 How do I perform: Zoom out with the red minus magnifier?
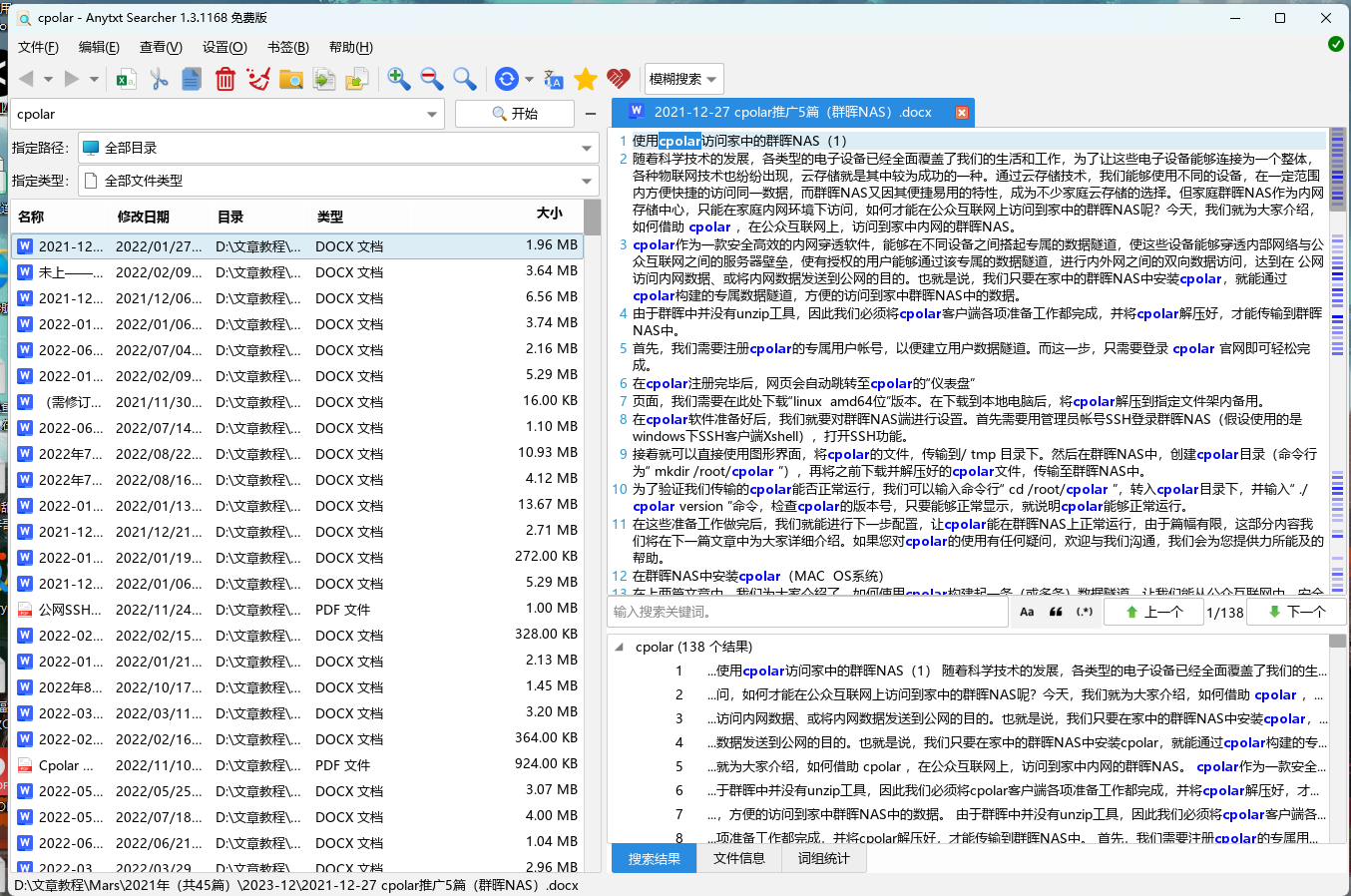click(x=432, y=79)
